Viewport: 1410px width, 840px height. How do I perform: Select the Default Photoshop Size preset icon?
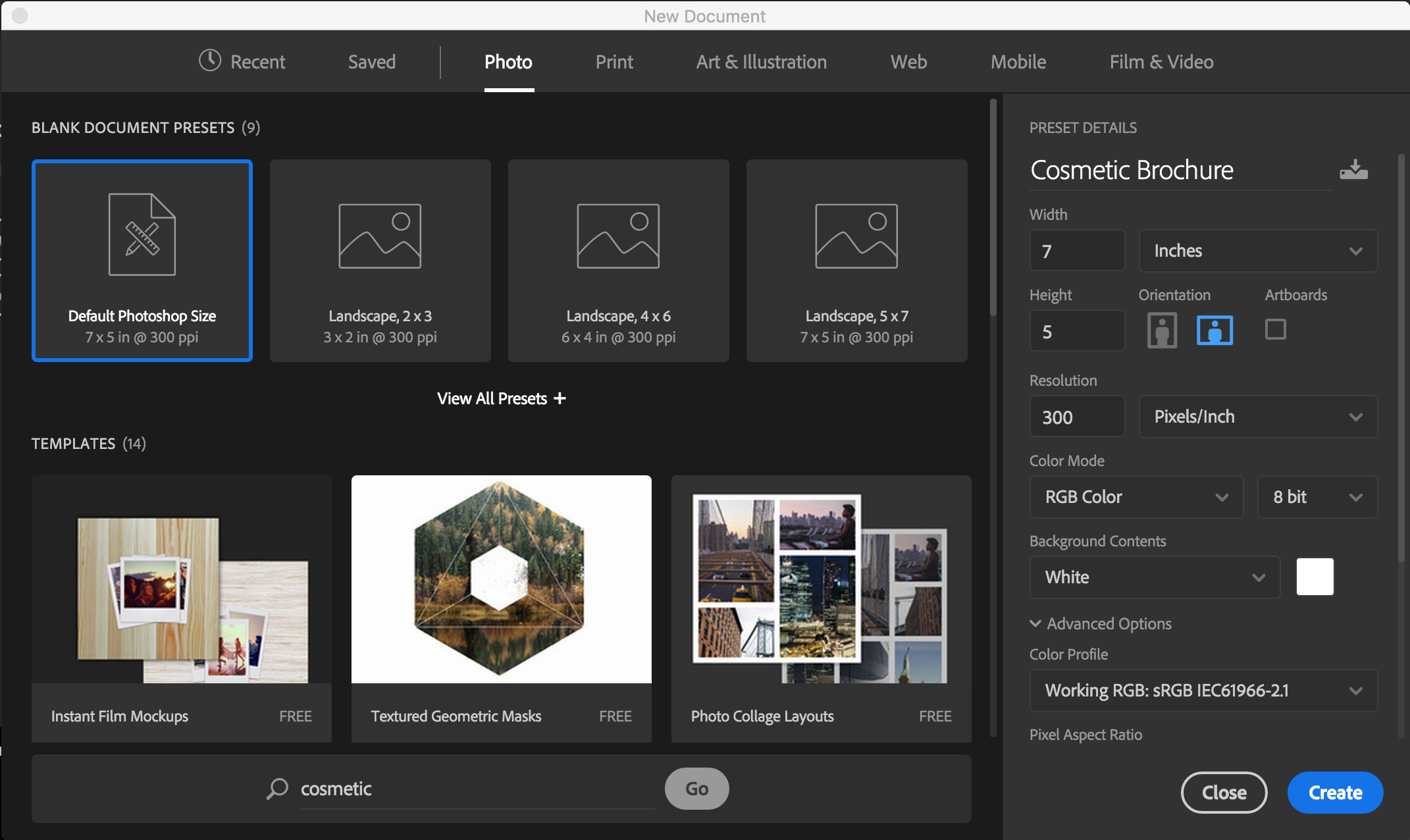point(142,234)
